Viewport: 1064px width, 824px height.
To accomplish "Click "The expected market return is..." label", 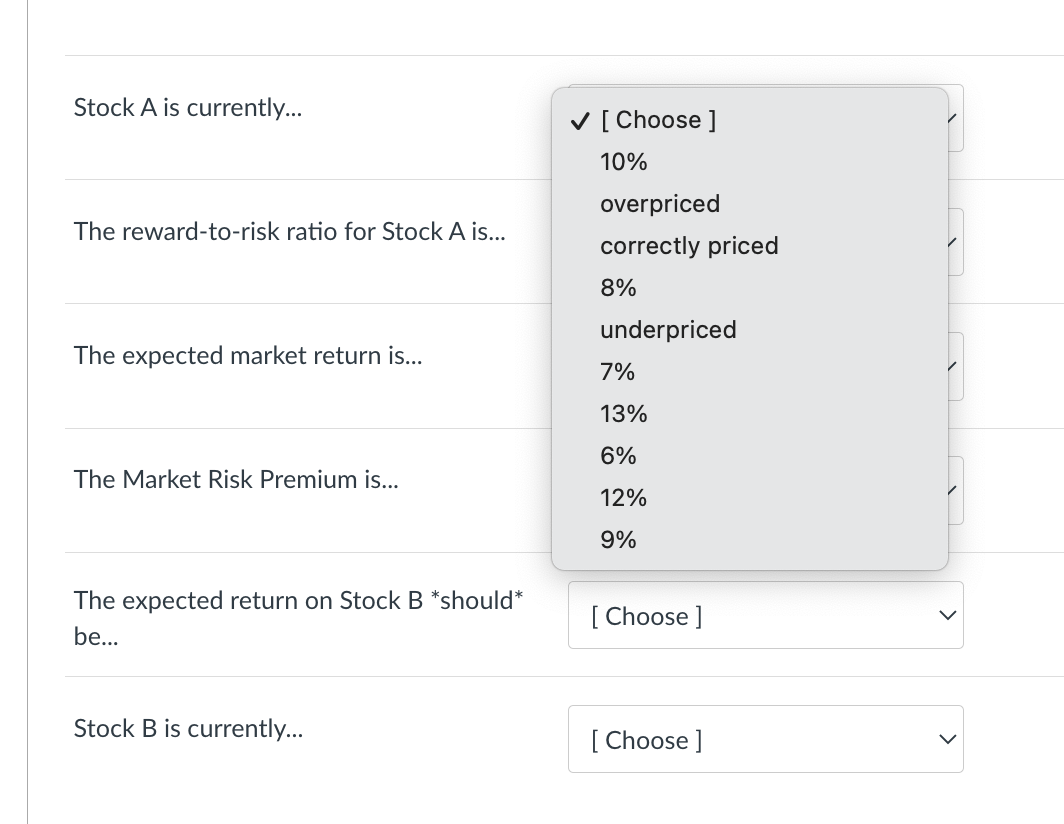I will (248, 356).
